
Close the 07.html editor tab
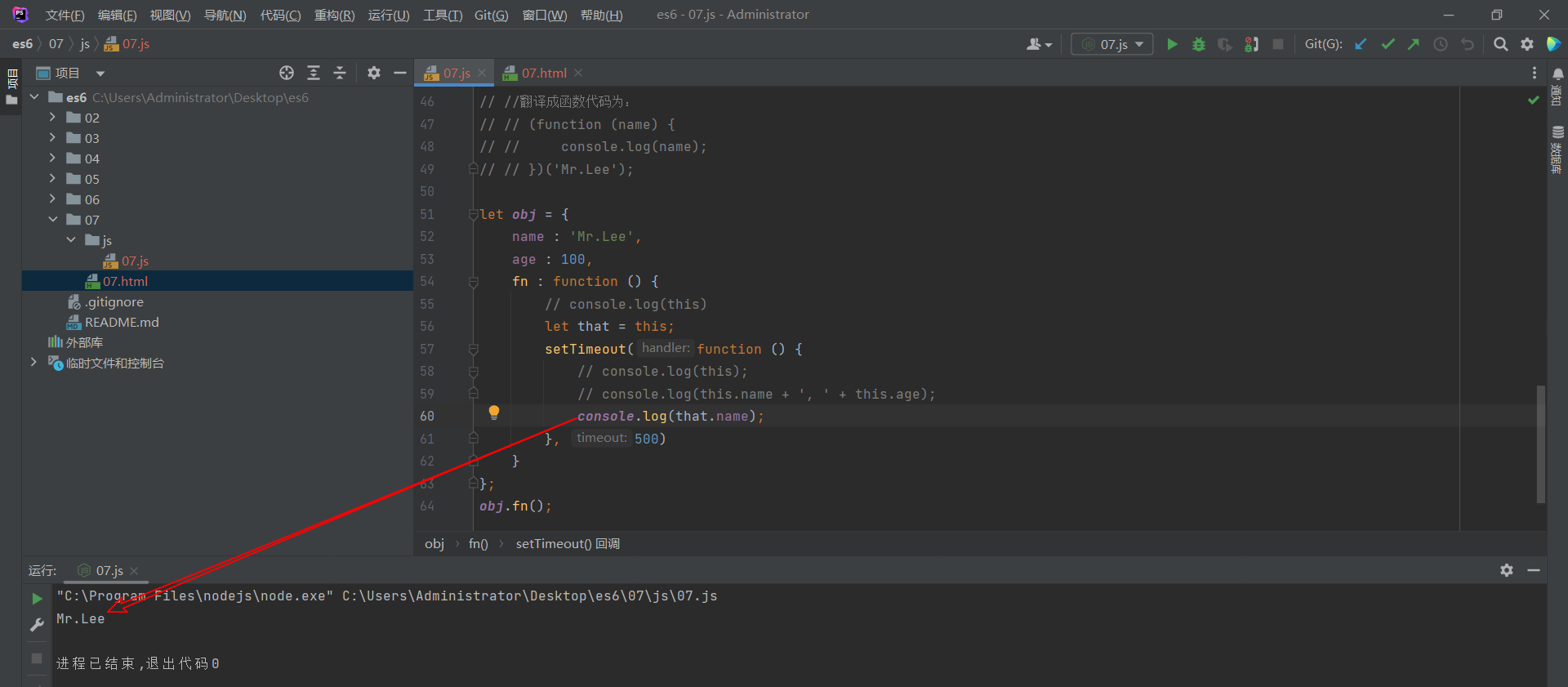point(578,73)
